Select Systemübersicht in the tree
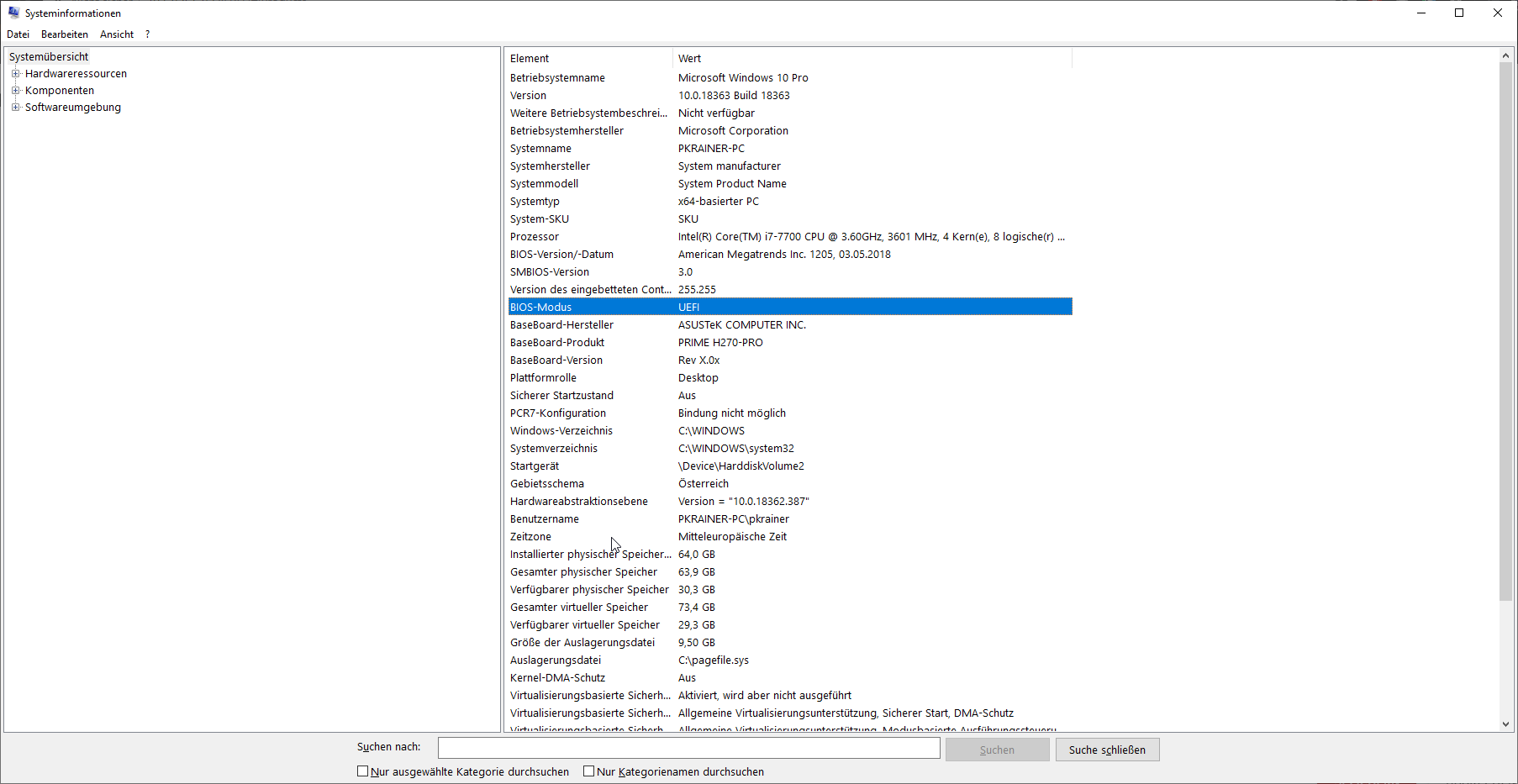The image size is (1518, 784). click(x=49, y=57)
